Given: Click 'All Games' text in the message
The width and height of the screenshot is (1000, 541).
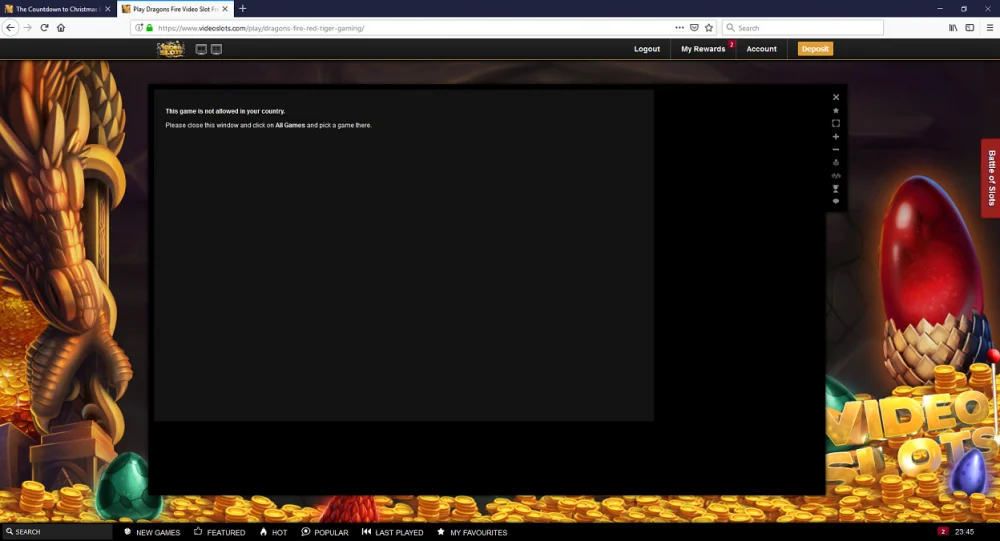Looking at the screenshot, I should (290, 125).
